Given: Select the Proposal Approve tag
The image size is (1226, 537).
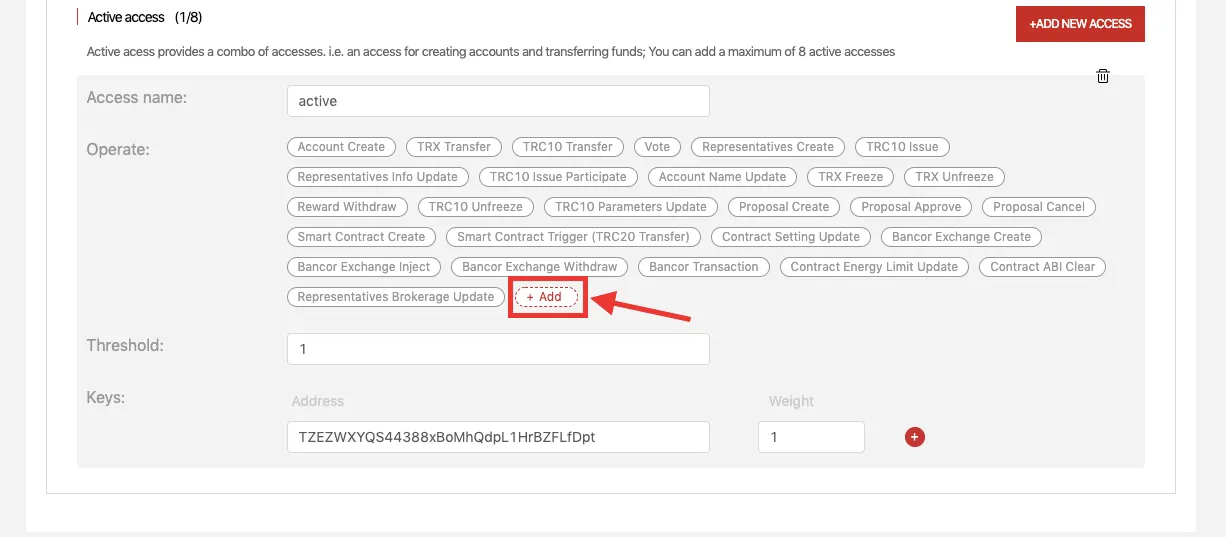Looking at the screenshot, I should (x=911, y=207).
